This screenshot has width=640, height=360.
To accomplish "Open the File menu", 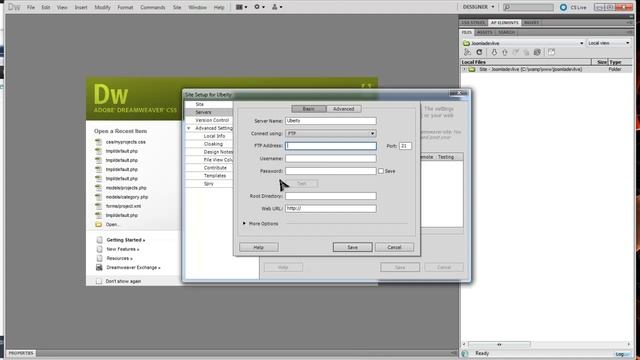I will [x=31, y=7].
